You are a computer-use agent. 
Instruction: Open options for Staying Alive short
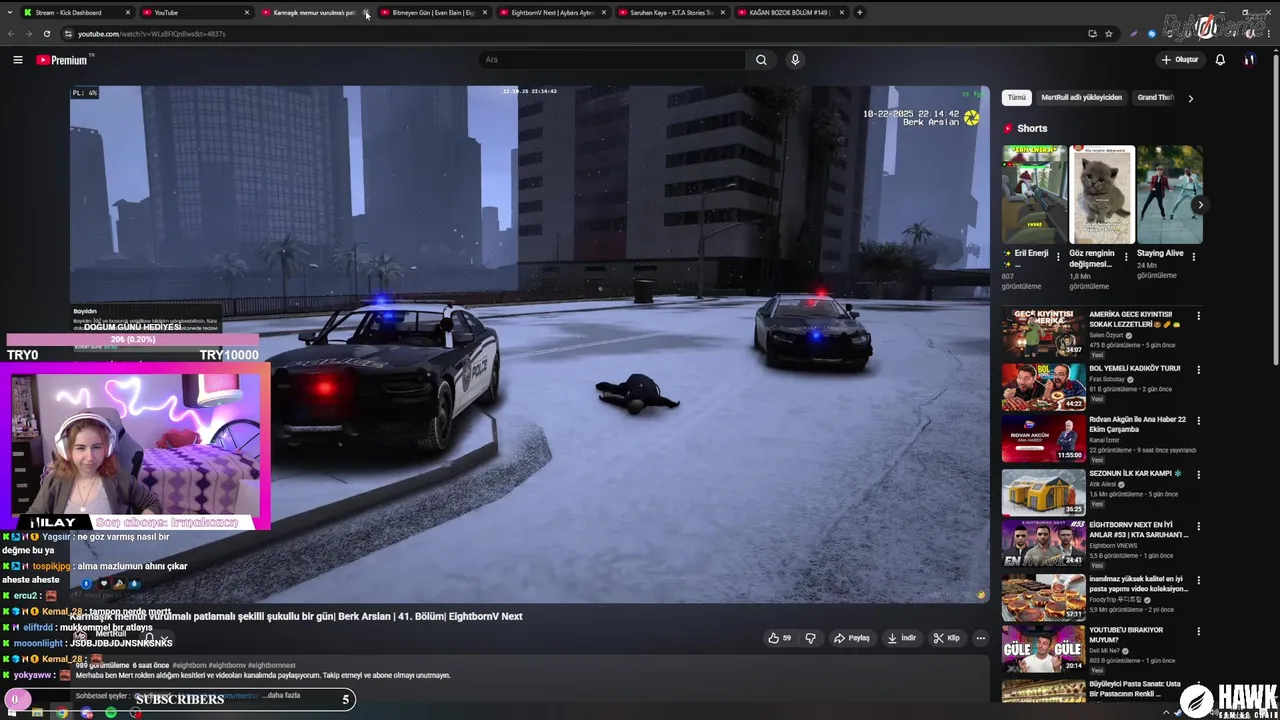1193,256
